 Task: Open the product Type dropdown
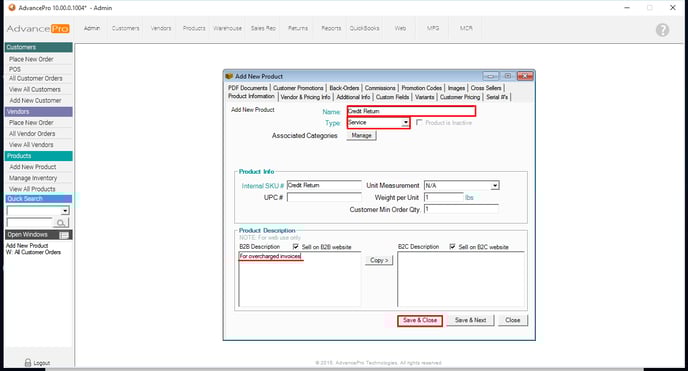[405, 123]
